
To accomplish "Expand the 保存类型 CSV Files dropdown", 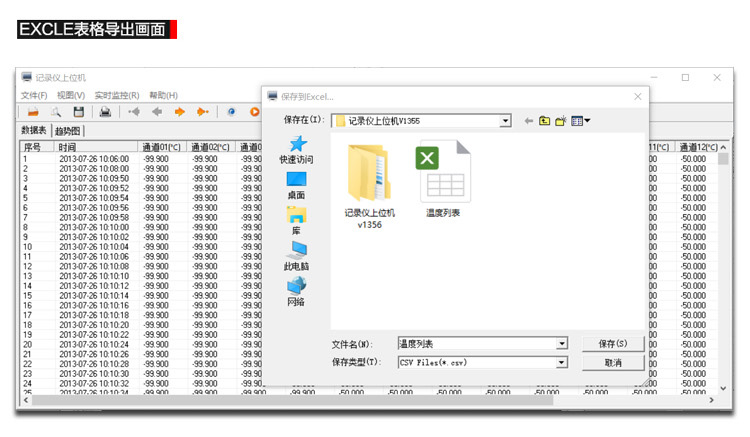I will [x=562, y=362].
